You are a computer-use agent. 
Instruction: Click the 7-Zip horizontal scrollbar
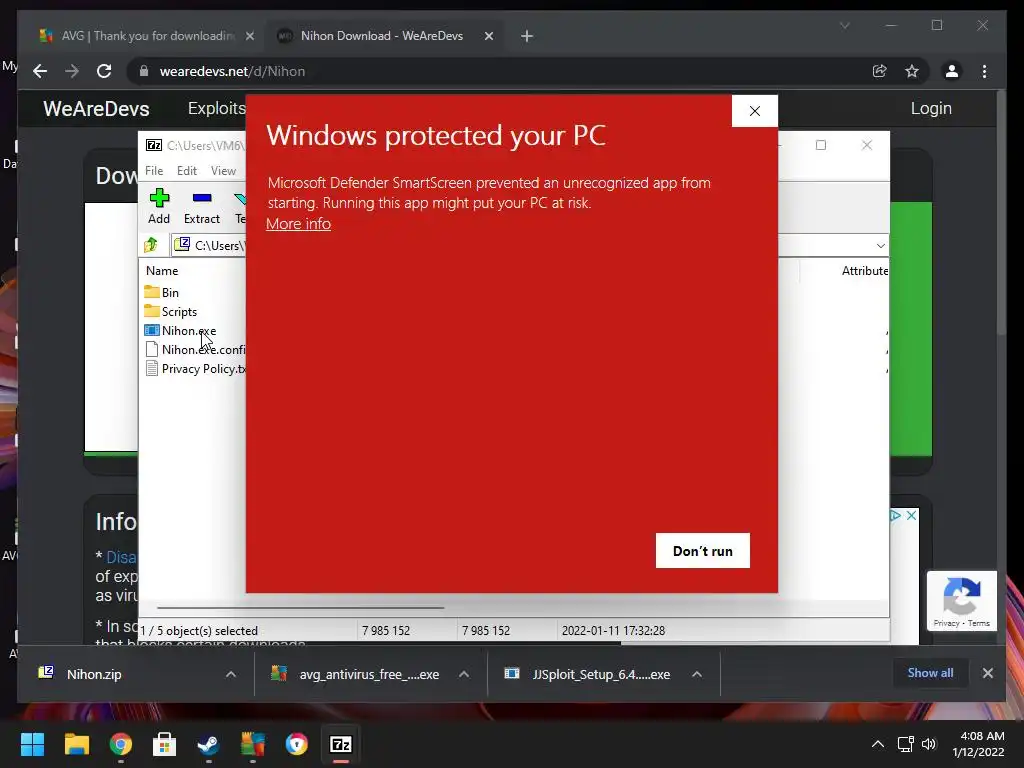click(300, 607)
